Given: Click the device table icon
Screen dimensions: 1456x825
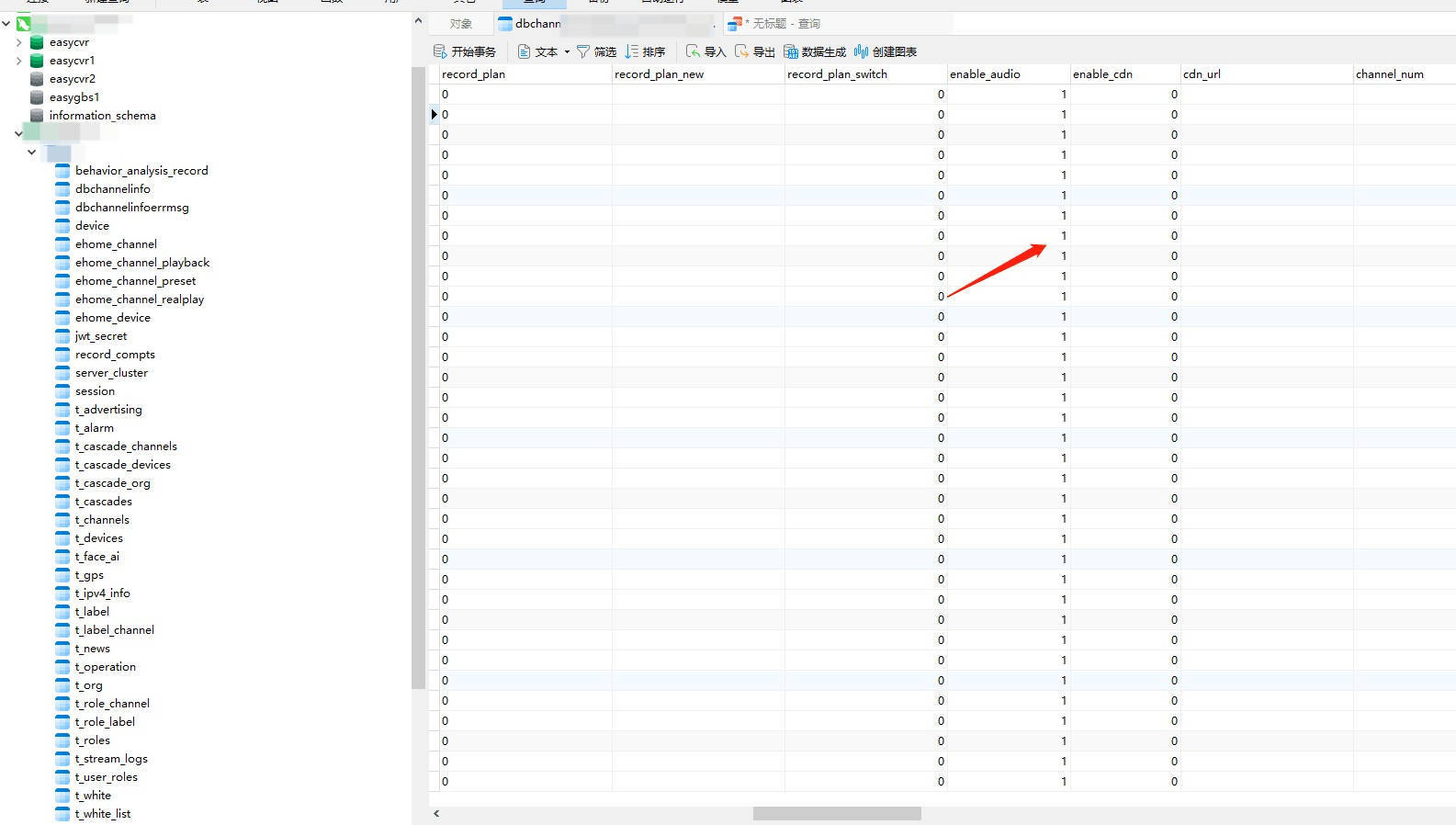Looking at the screenshot, I should click(x=62, y=226).
